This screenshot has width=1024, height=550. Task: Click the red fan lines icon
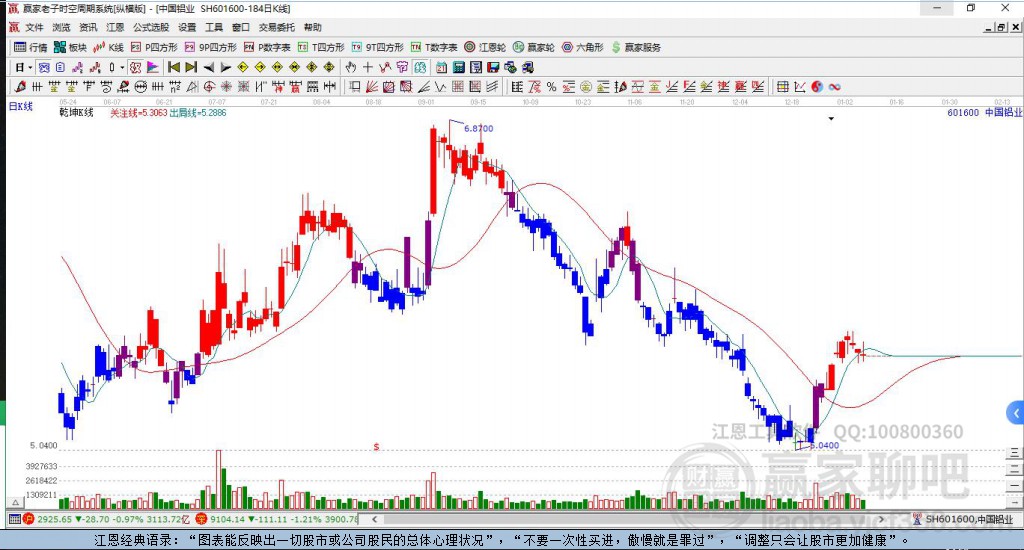tap(372, 86)
